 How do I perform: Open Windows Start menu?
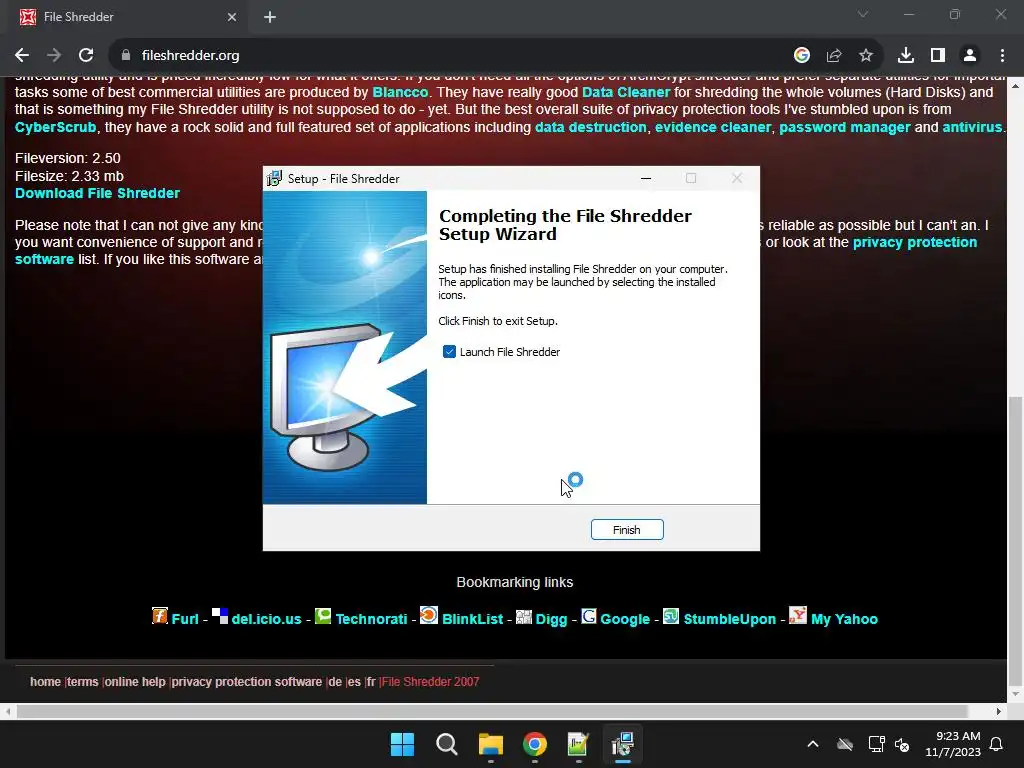402,744
